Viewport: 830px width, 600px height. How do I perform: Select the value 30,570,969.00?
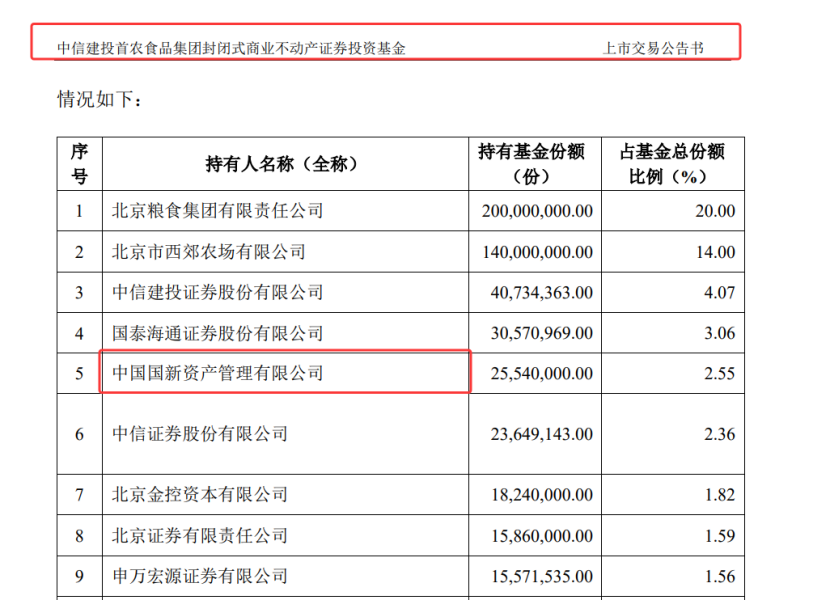point(542,334)
